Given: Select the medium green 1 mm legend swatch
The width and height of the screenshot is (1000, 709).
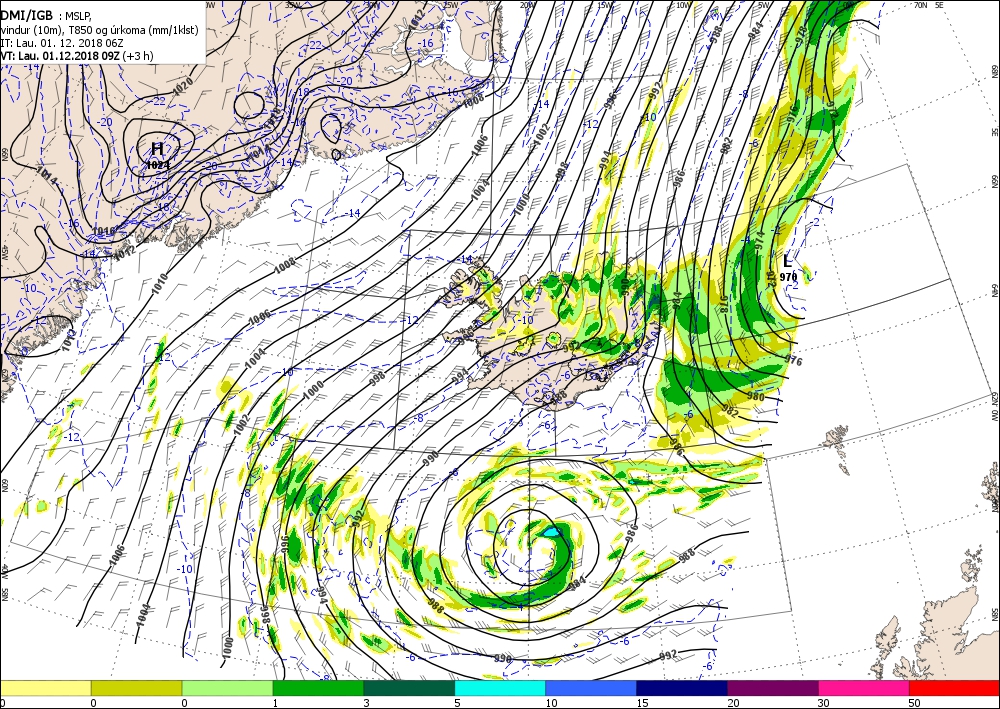Looking at the screenshot, I should (318, 688).
